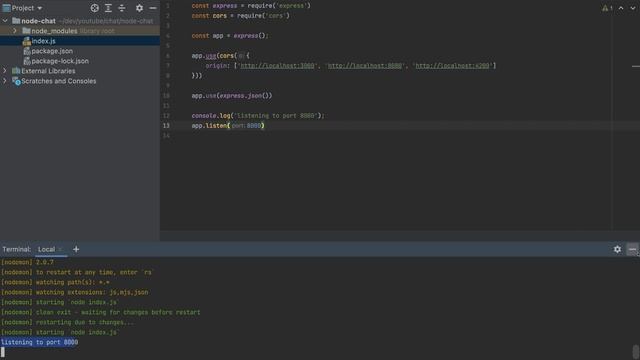This screenshot has width=640, height=360.
Task: Collapse the node-chat root folder
Action: click(5, 20)
